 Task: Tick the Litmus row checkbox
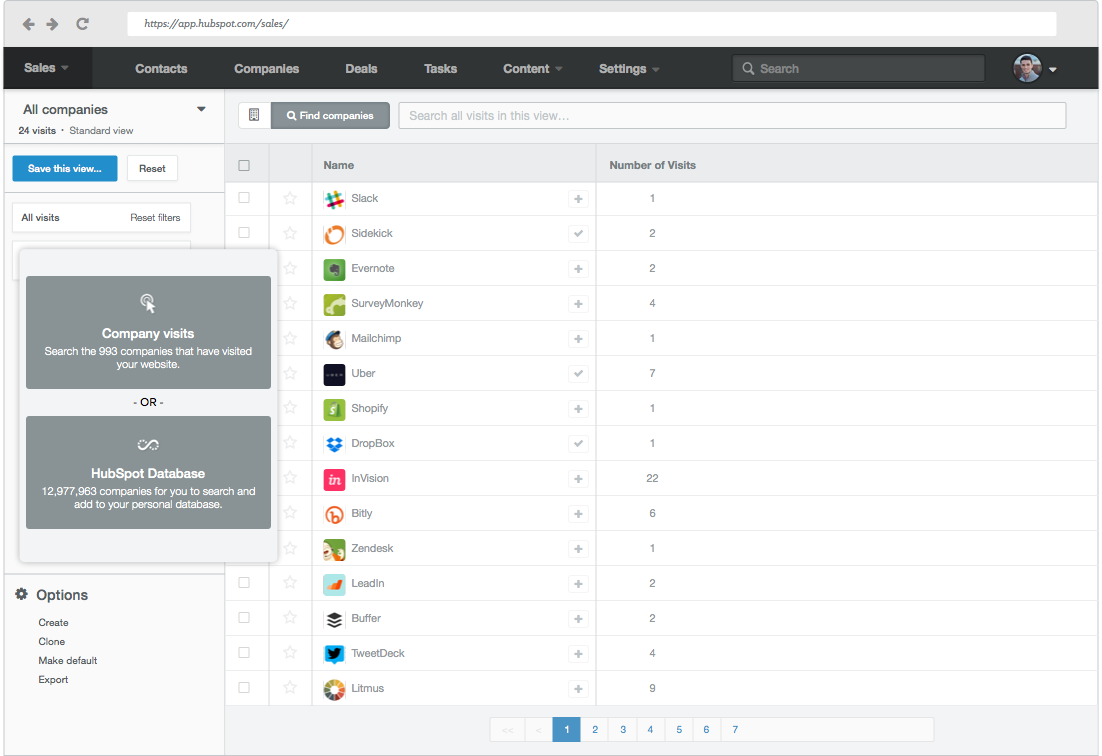tap(244, 688)
